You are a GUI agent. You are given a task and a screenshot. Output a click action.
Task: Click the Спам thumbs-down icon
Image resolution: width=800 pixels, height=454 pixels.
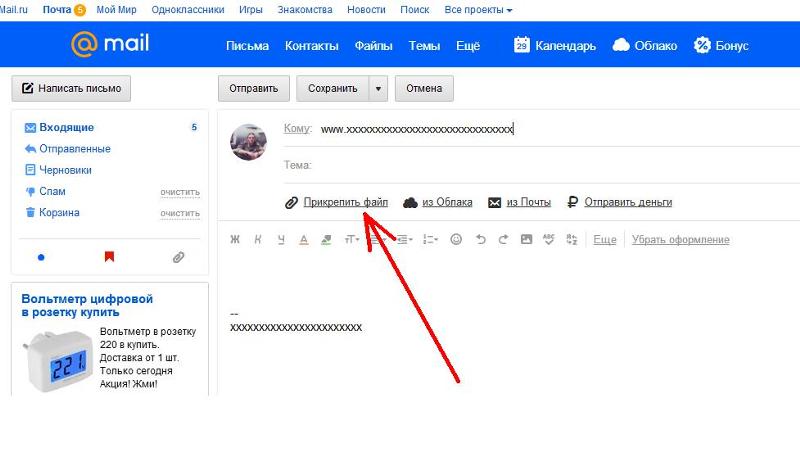pos(30,191)
